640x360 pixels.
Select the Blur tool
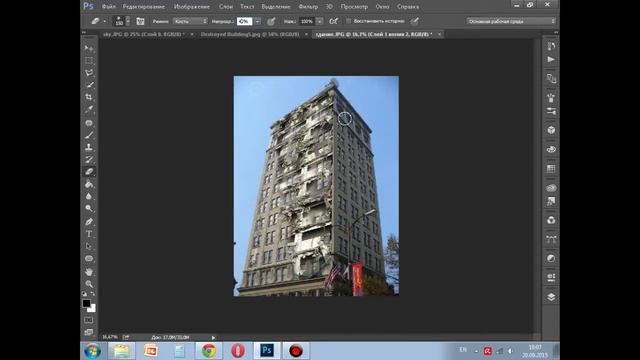click(89, 196)
